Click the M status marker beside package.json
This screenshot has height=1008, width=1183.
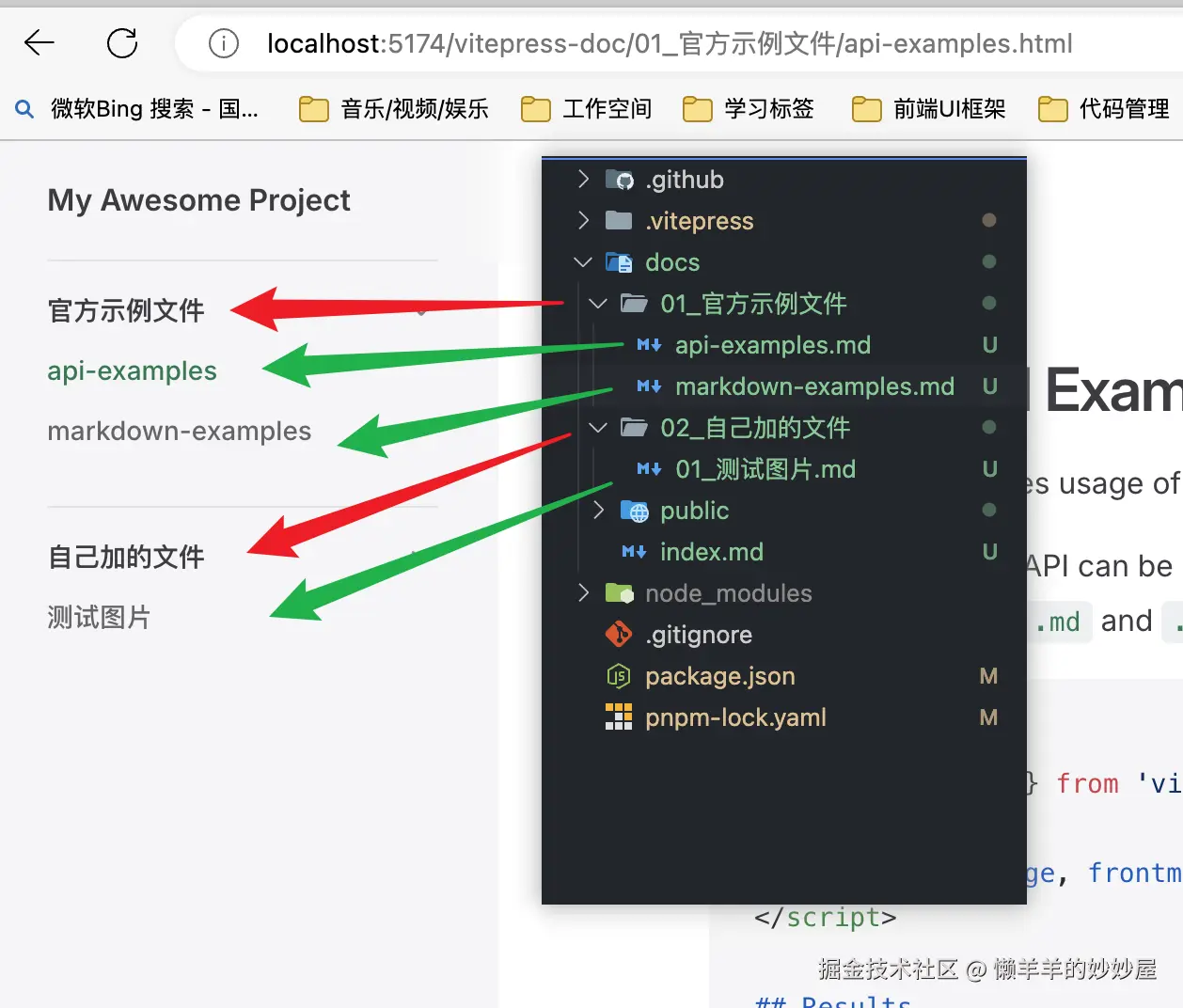point(988,676)
